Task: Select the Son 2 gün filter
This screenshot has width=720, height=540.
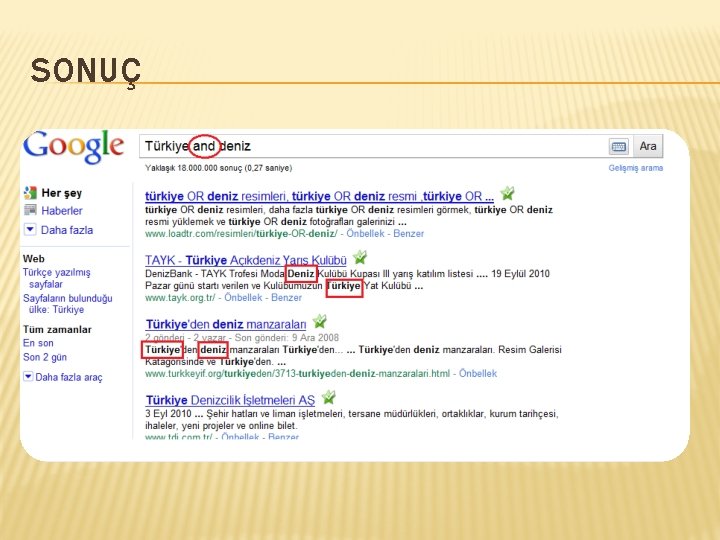Action: coord(45,357)
